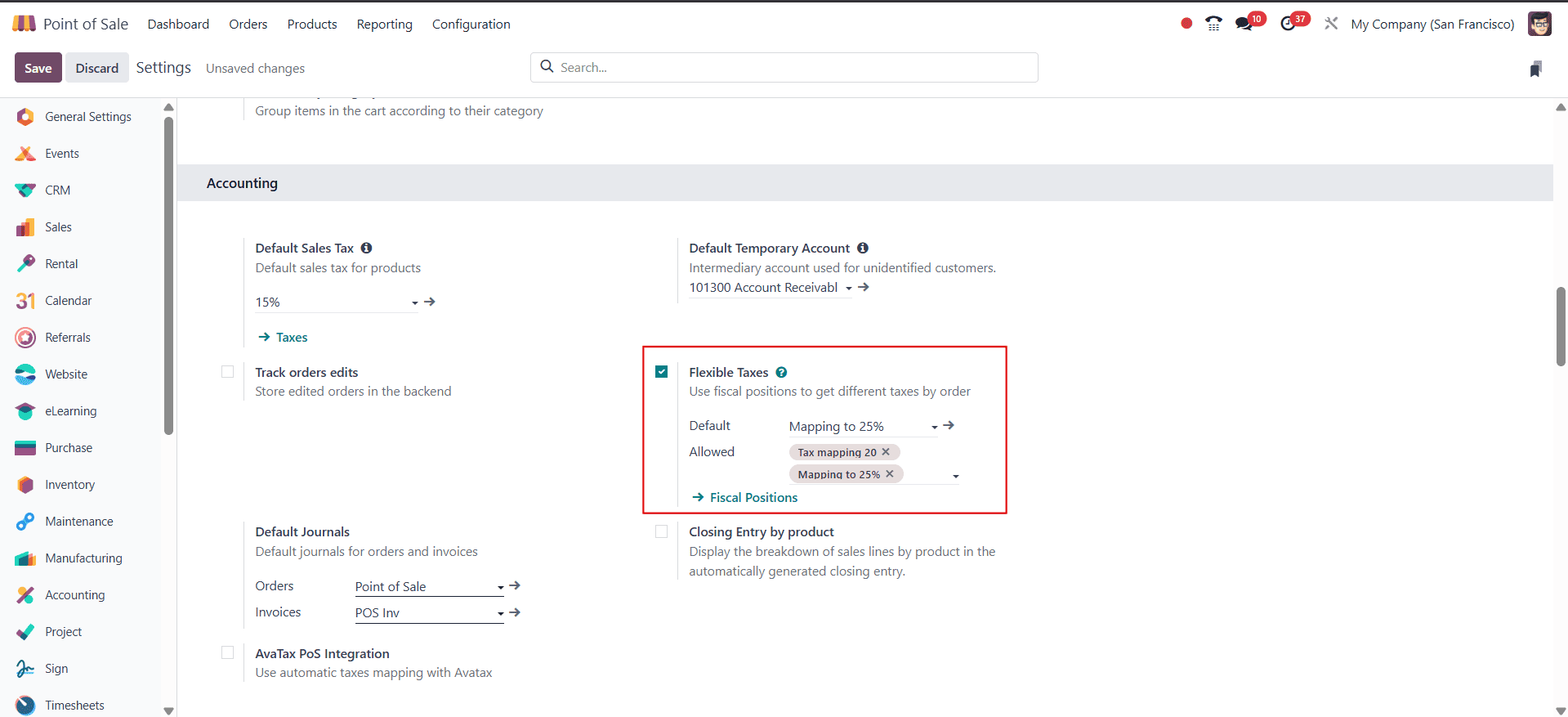Enable Closing Entry by product checkbox
1568x717 pixels.
point(662,531)
